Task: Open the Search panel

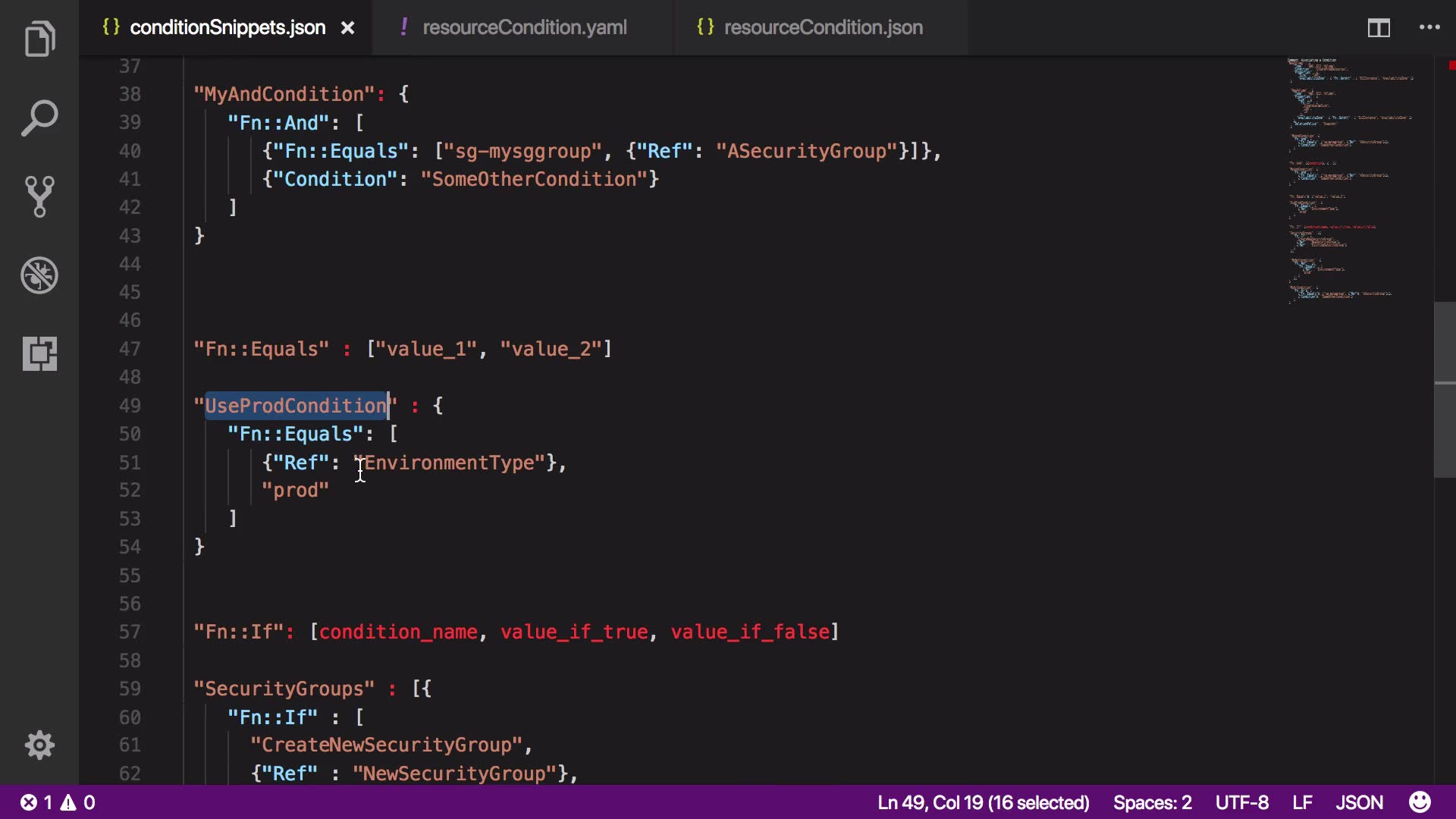Action: (39, 118)
